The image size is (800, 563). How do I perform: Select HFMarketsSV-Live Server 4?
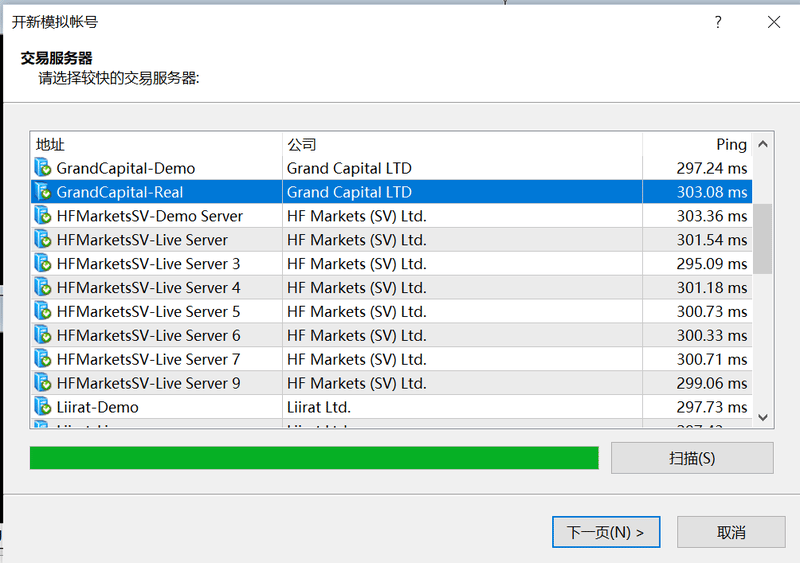pos(148,288)
